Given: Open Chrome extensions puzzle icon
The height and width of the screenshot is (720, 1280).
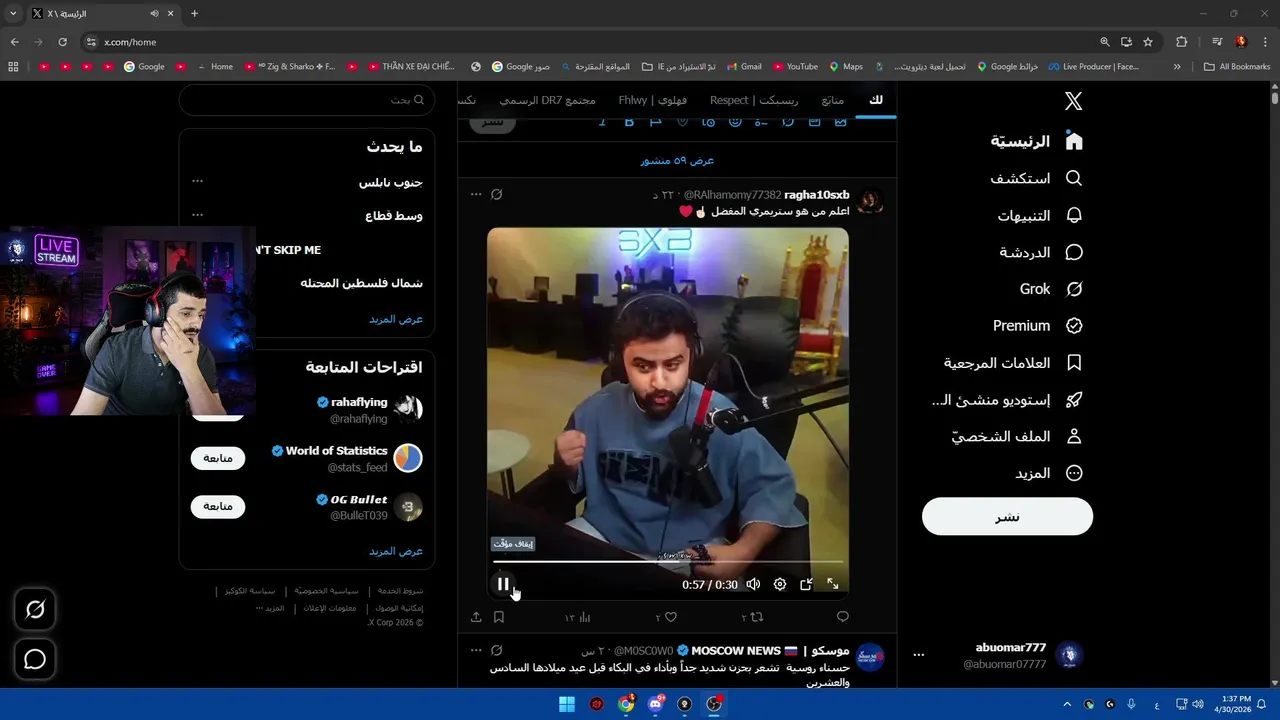Looking at the screenshot, I should (1182, 42).
